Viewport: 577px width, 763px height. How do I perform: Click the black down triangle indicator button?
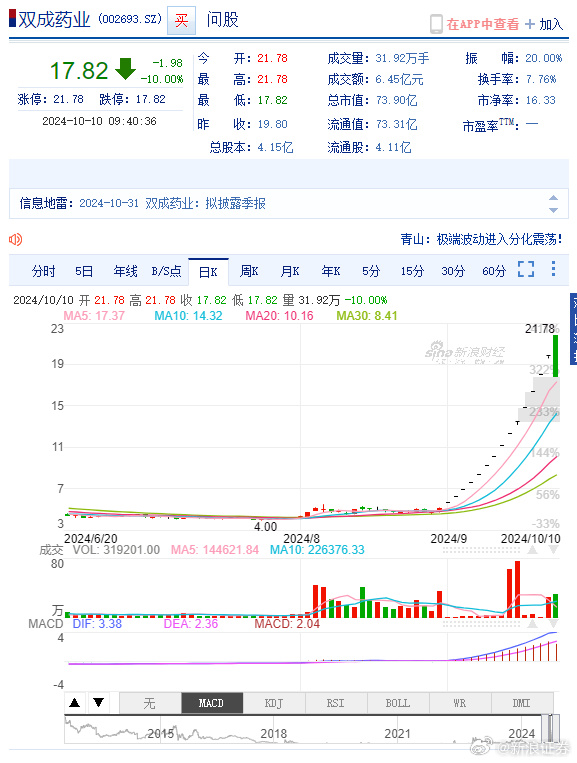[x=99, y=702]
